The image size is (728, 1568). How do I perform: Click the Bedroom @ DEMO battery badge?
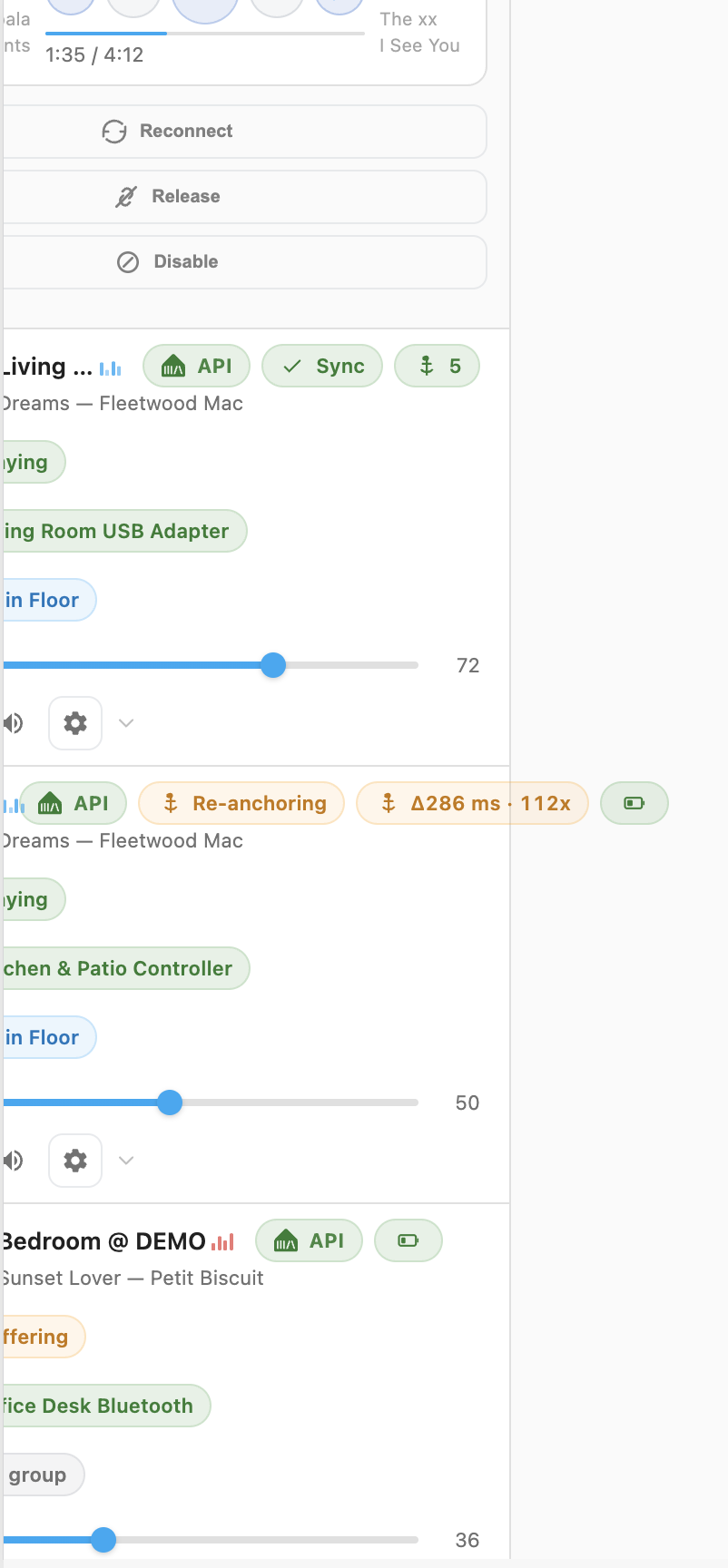click(408, 1241)
